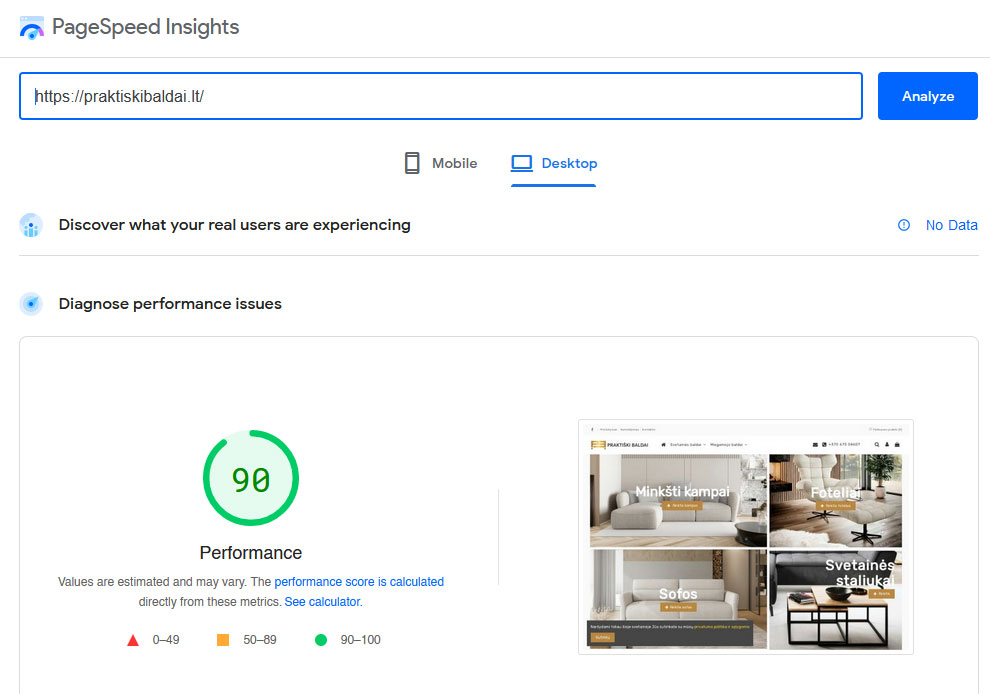This screenshot has width=990, height=694.
Task: Start analysis with the Analyze button
Action: point(927,96)
